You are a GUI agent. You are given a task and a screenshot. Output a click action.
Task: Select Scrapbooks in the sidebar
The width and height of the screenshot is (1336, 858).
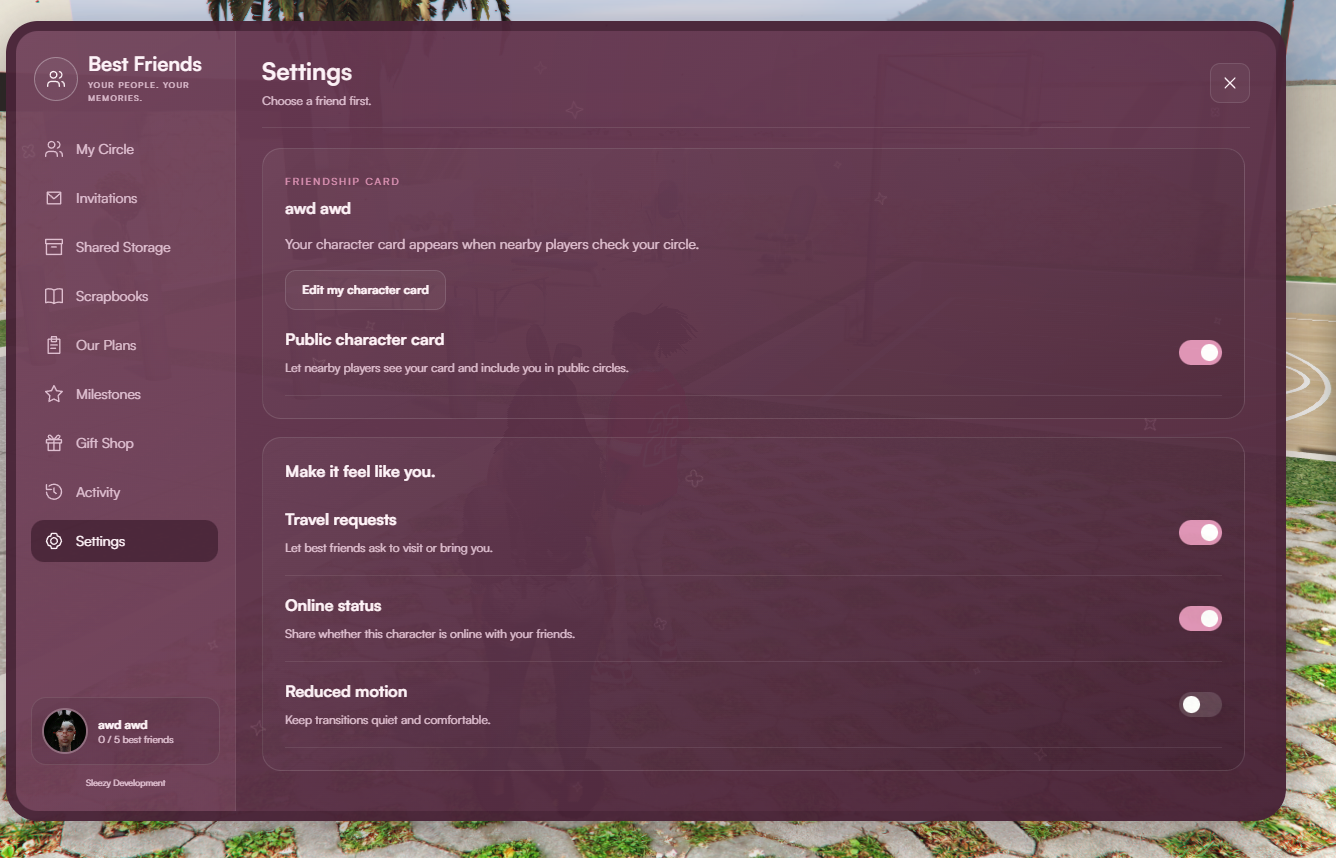pyautogui.click(x=124, y=296)
